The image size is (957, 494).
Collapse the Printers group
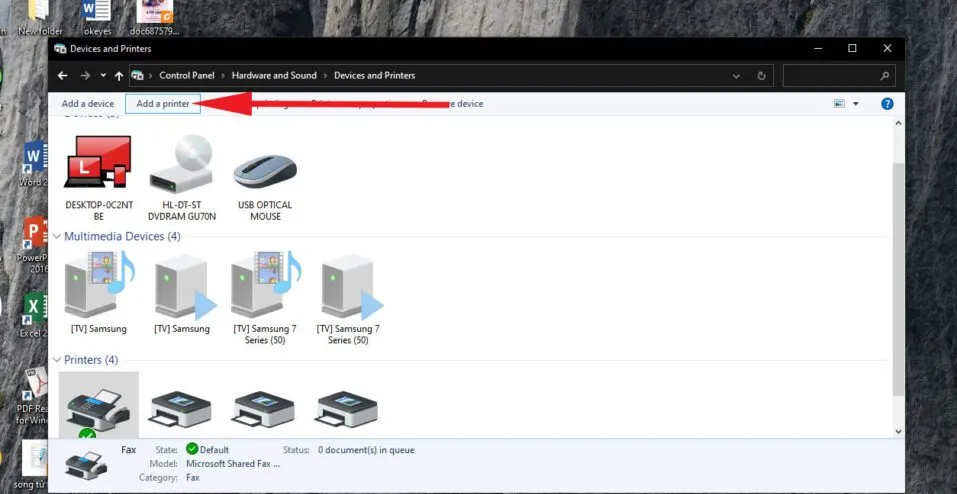pos(57,360)
